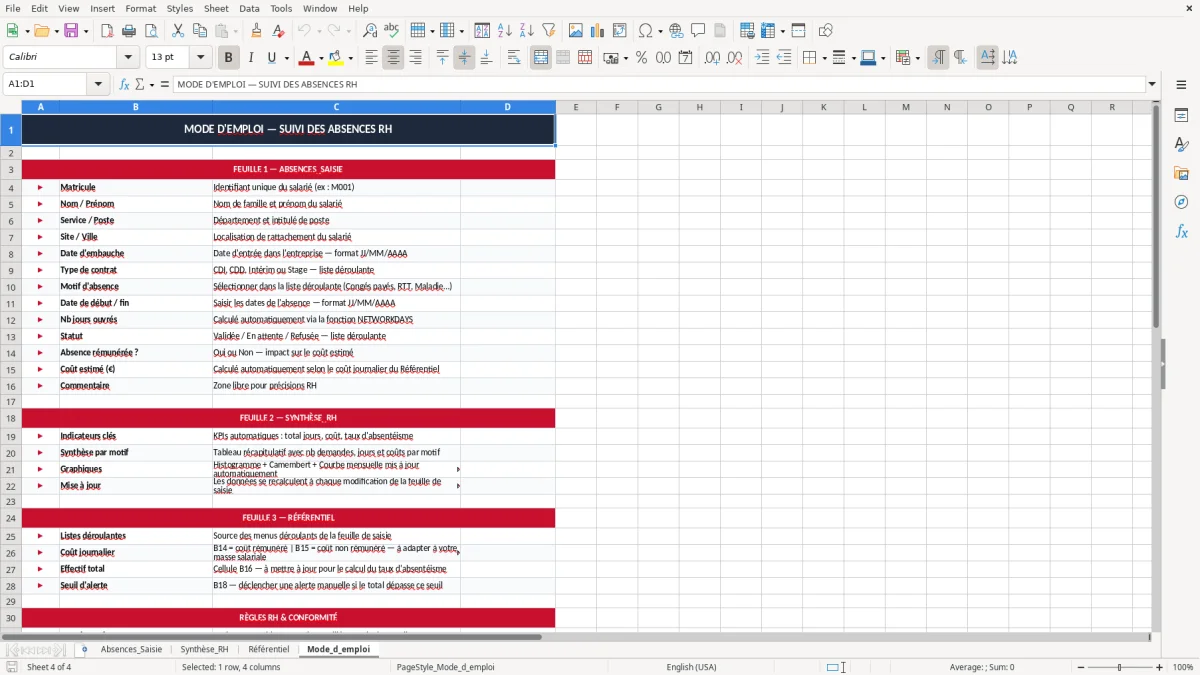The width and height of the screenshot is (1200, 675).
Task: Click the Print icon in toolbar
Action: click(129, 31)
